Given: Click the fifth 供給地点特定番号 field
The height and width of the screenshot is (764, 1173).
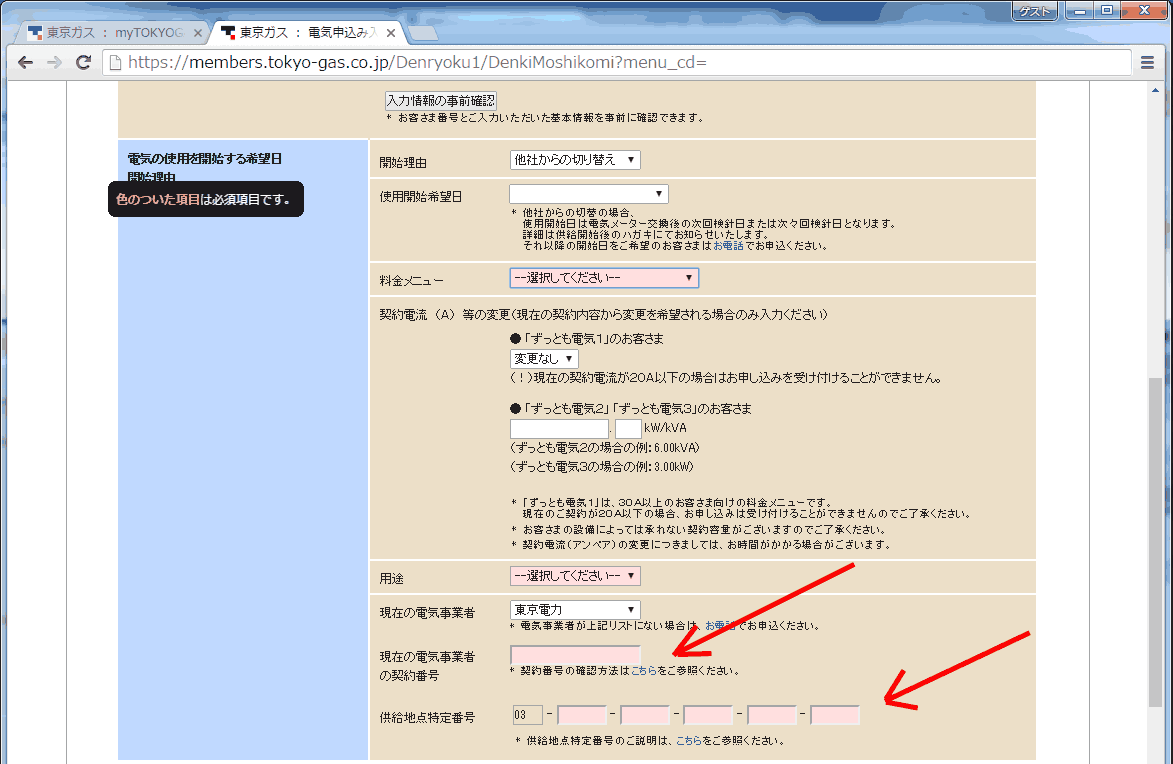Looking at the screenshot, I should click(x=772, y=715).
